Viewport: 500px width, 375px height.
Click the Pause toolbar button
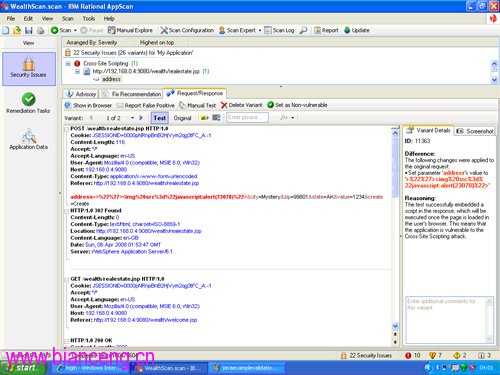click(x=92, y=30)
